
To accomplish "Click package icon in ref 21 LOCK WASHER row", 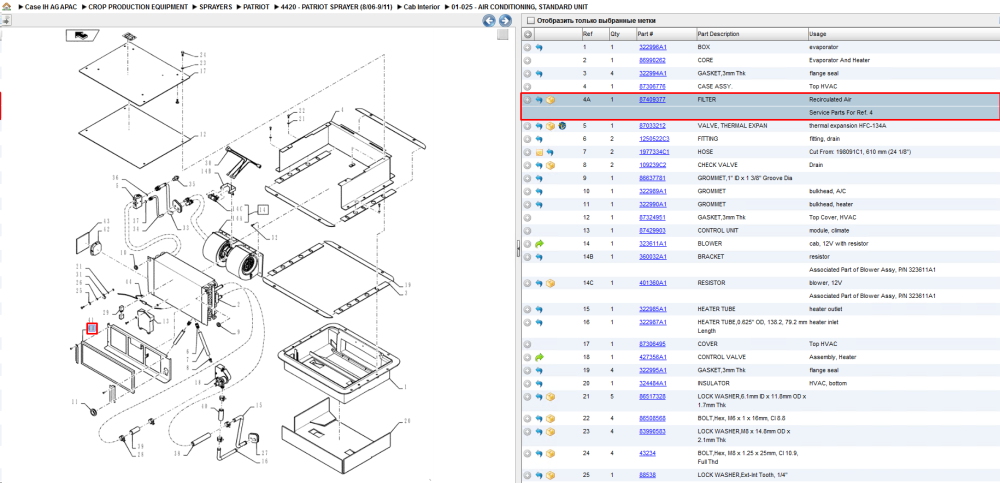I will point(550,397).
